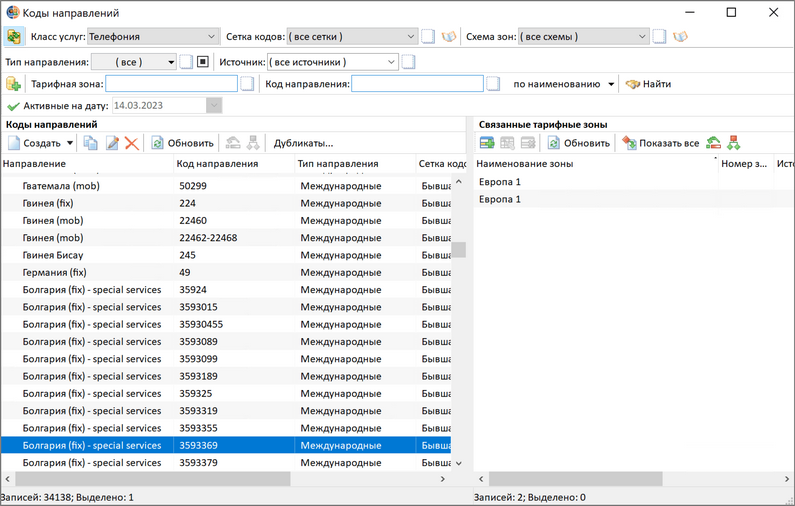Tick the small box after Источник dropdown
The width and height of the screenshot is (795, 506).
(x=408, y=62)
